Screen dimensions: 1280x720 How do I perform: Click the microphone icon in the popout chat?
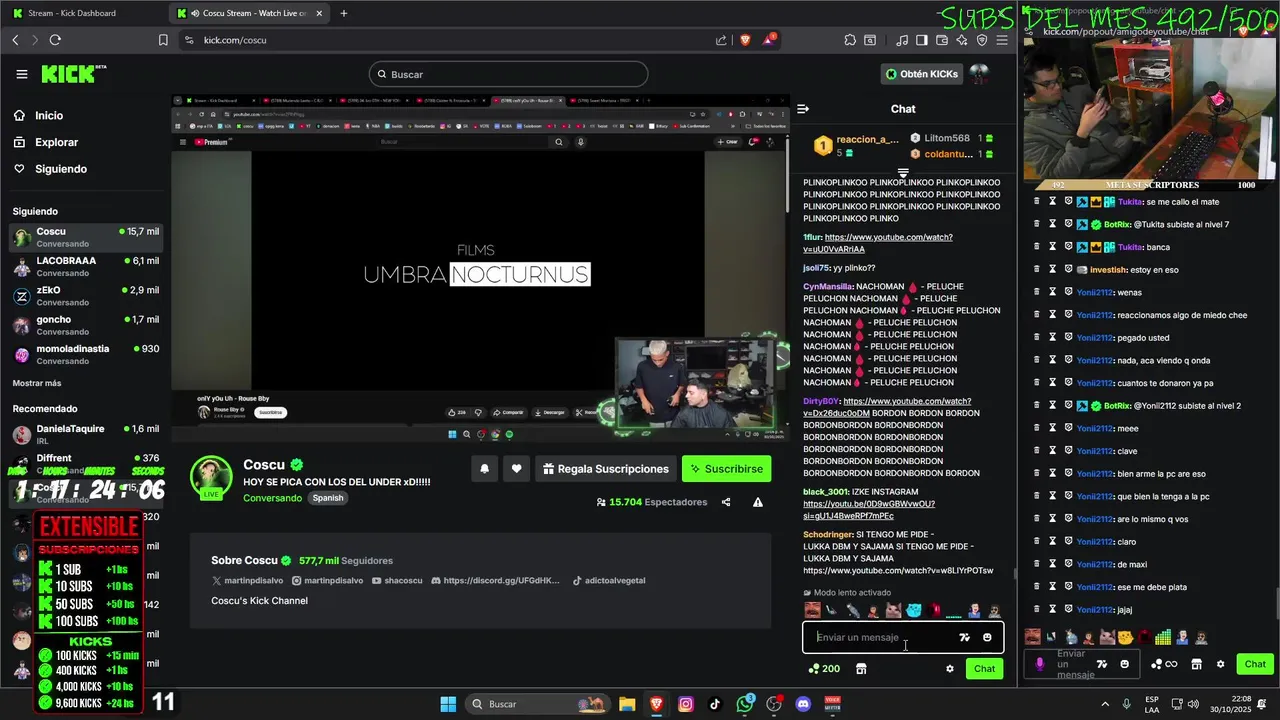(x=1040, y=664)
